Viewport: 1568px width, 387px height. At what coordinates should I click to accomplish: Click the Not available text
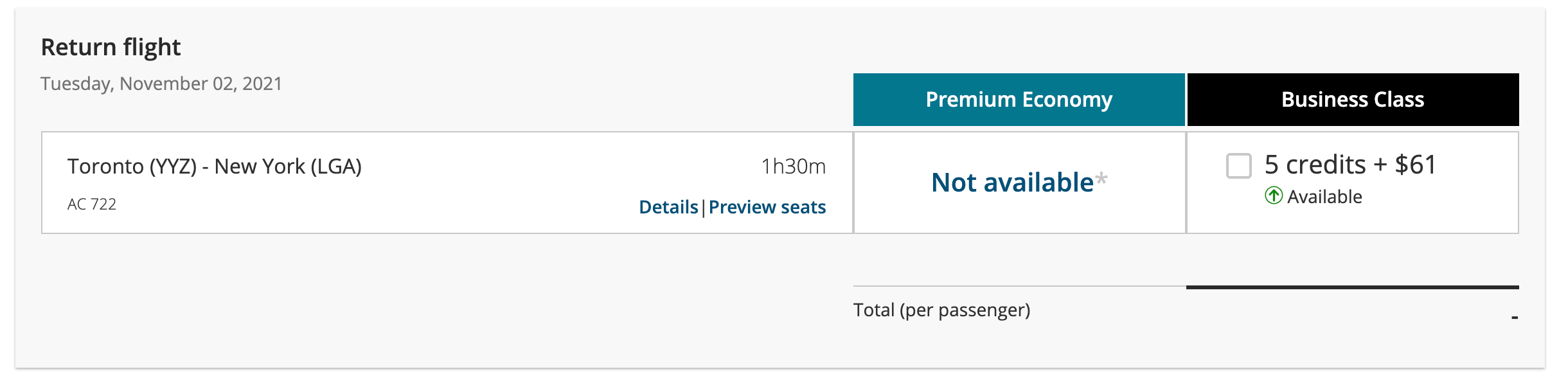tap(1011, 183)
